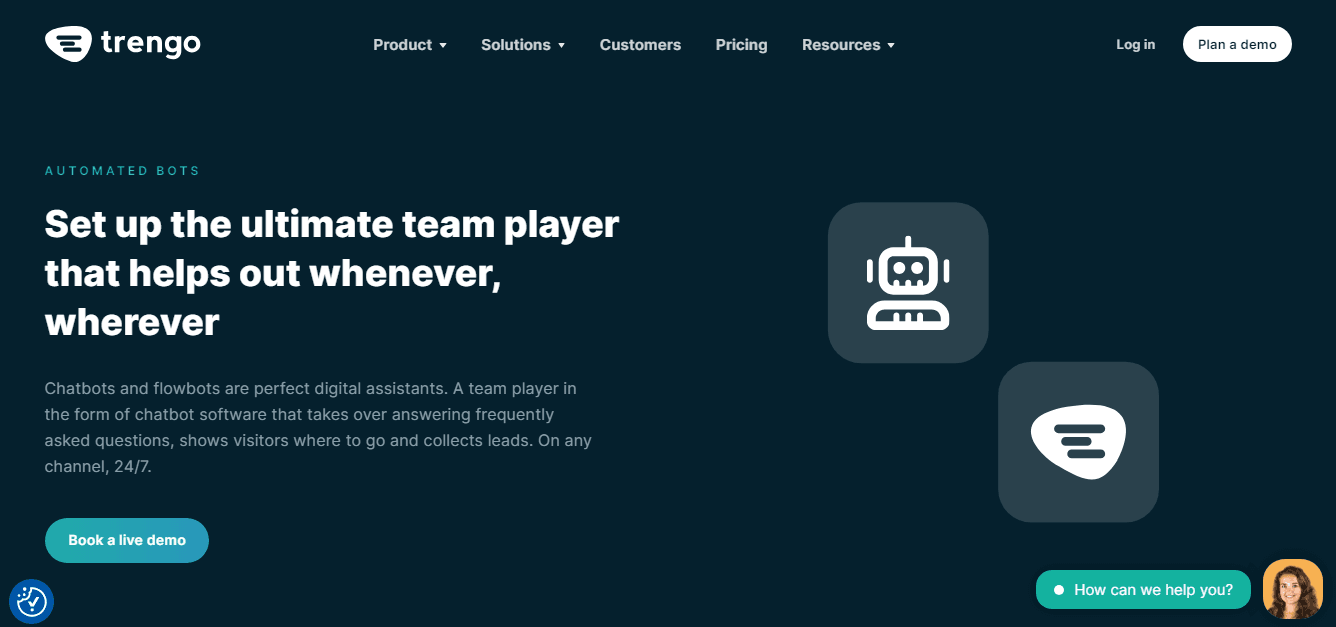Click the small arrow beside Resources
Image resolution: width=1336 pixels, height=627 pixels.
[x=891, y=46]
